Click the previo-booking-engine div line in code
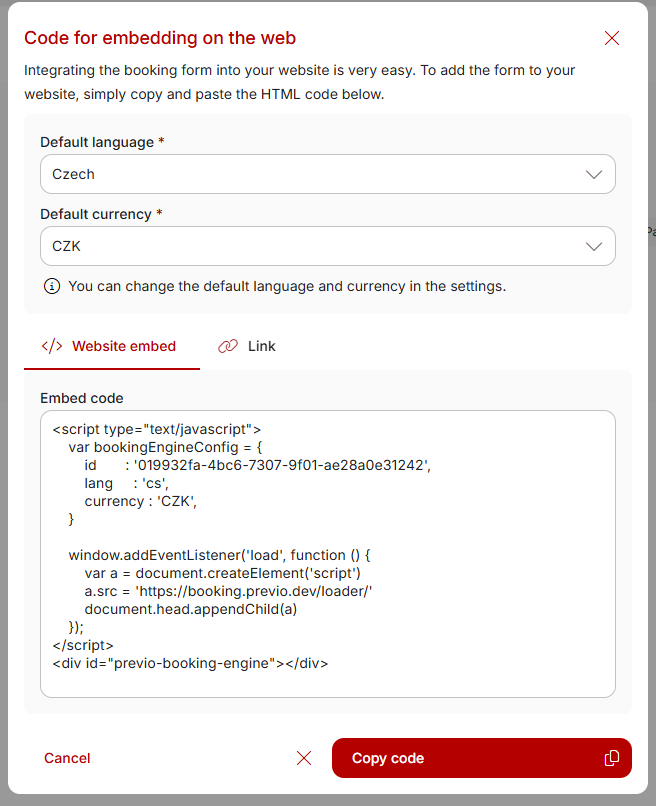This screenshot has width=656, height=806. coord(190,663)
